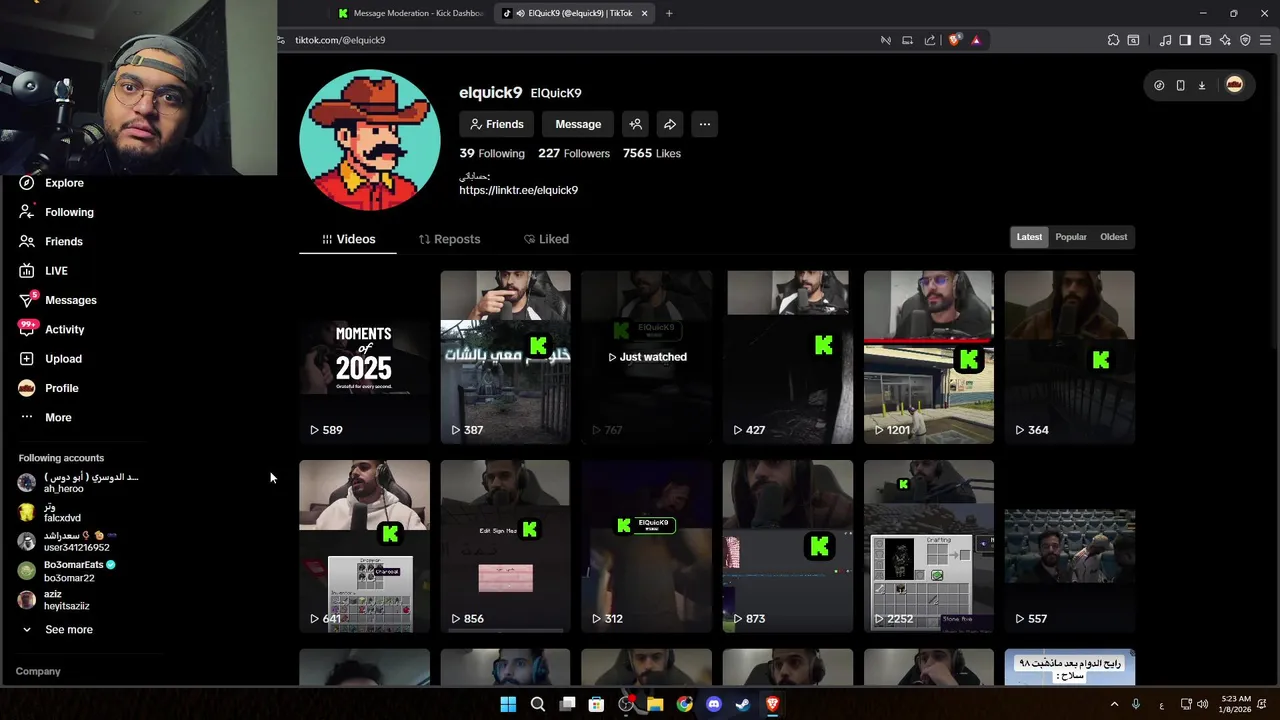This screenshot has height=720, width=1280.
Task: Click the Brave Shields lion icon
Action: pyautogui.click(x=955, y=40)
